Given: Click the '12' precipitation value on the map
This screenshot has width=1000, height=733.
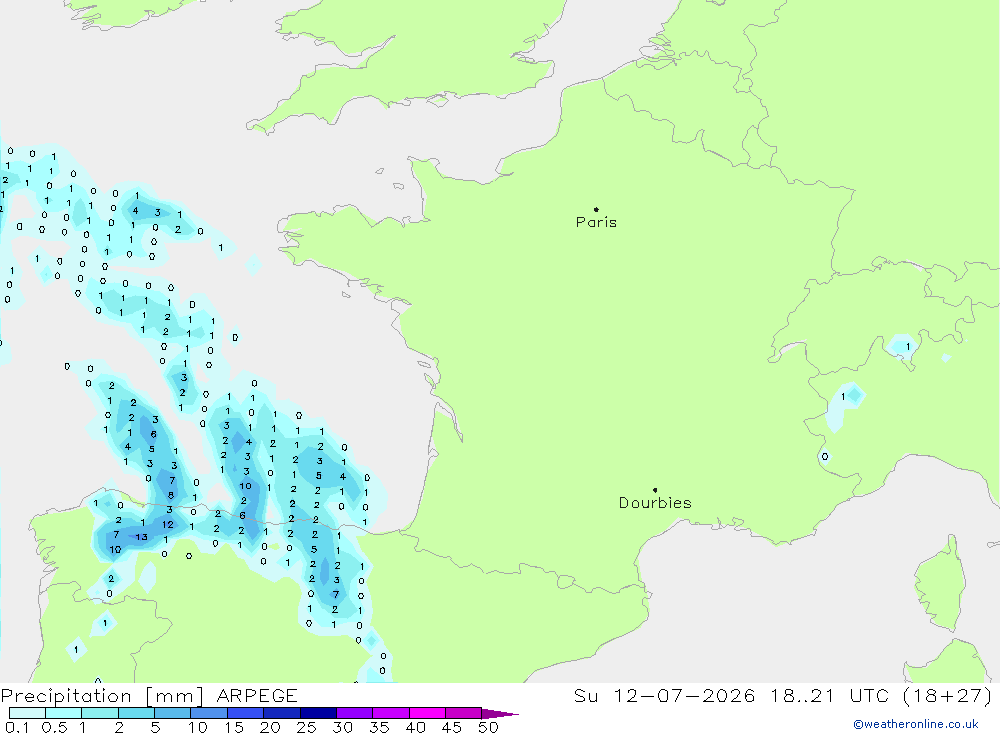Looking at the screenshot, I should (167, 524).
